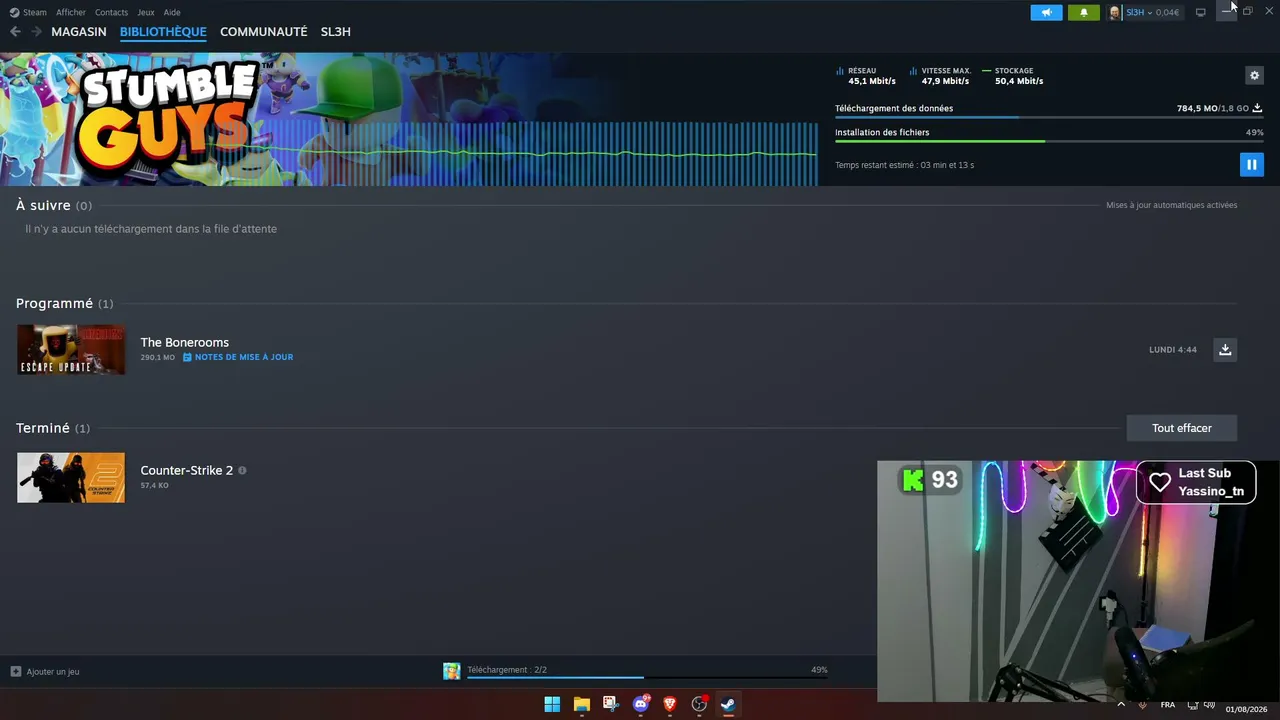1280x720 pixels.
Task: Click the FRA language indicator
Action: click(1168, 705)
